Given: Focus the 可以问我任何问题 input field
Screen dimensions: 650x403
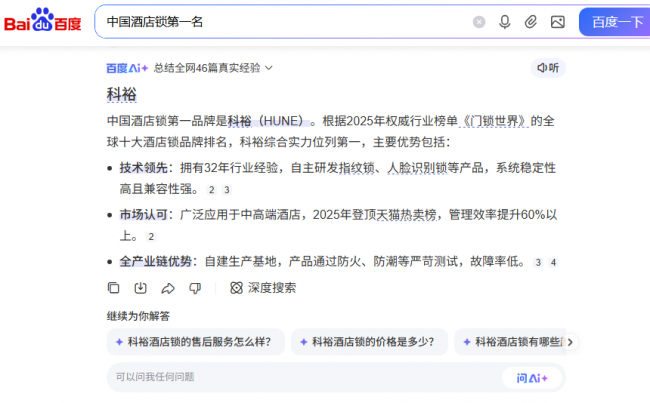Looking at the screenshot, I should [305, 377].
